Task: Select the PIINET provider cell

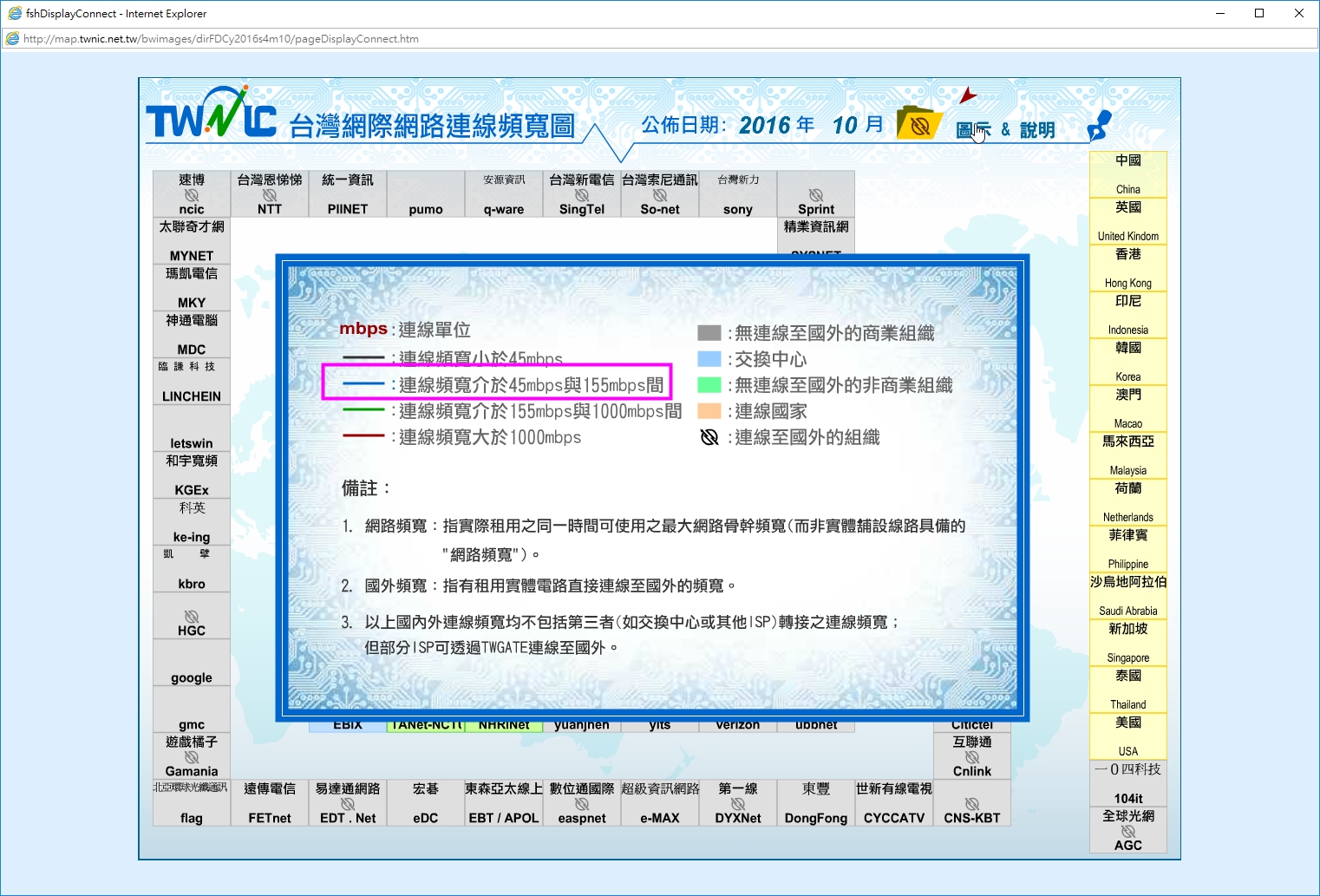Action: (x=348, y=193)
